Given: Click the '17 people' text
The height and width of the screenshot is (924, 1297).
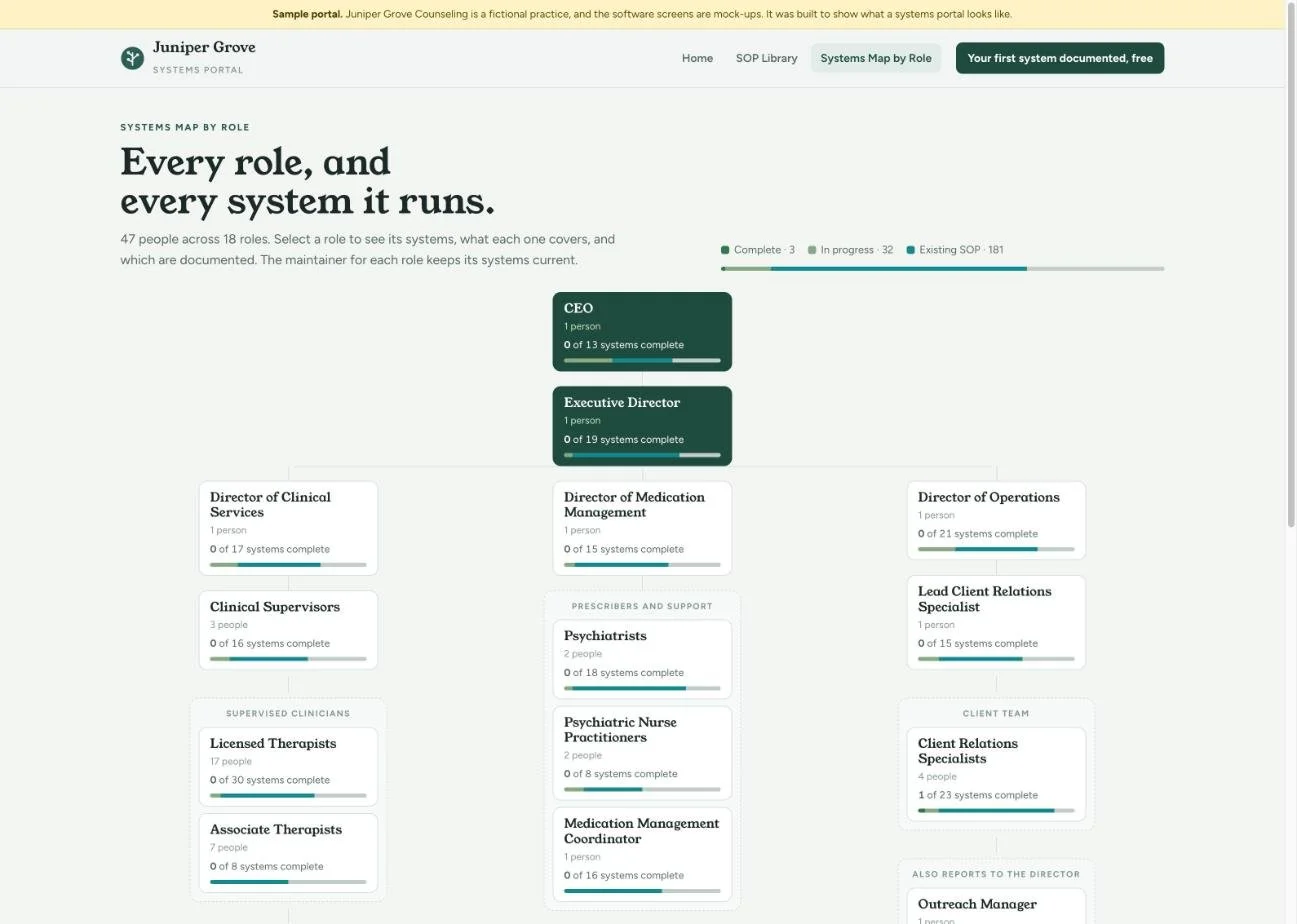Looking at the screenshot, I should (231, 761).
